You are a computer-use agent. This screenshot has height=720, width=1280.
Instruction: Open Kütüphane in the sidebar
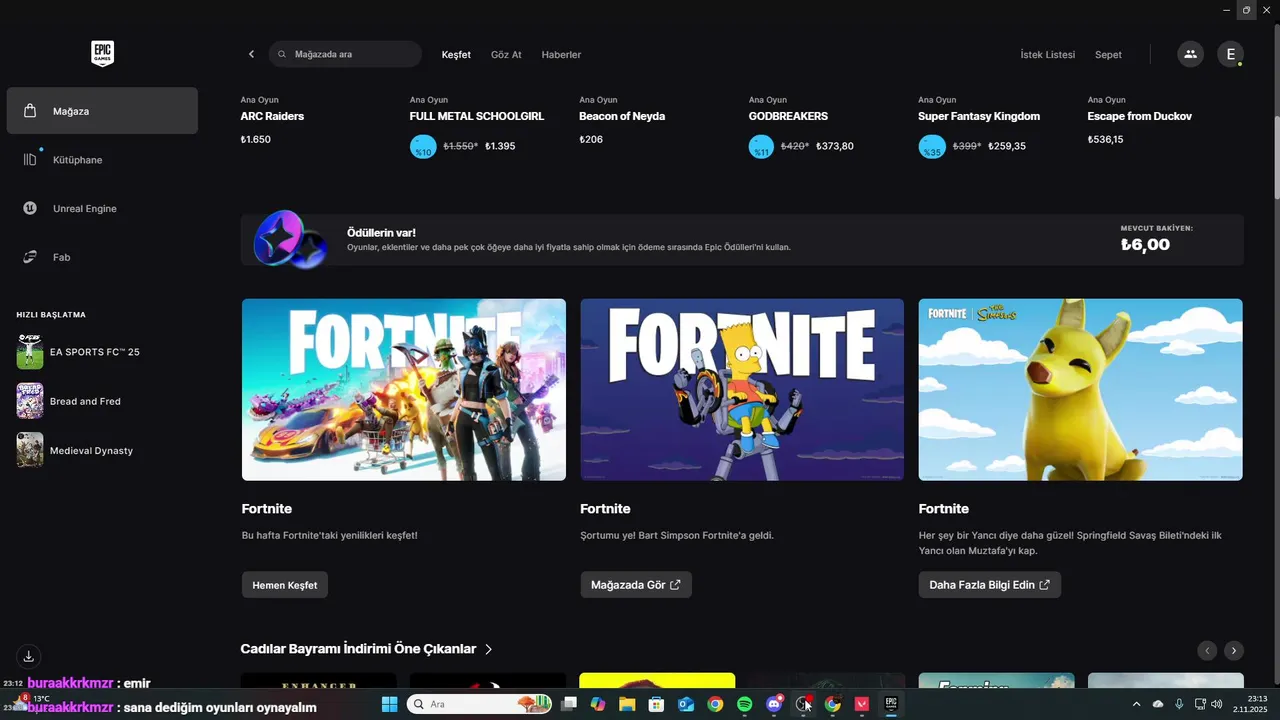[102, 160]
